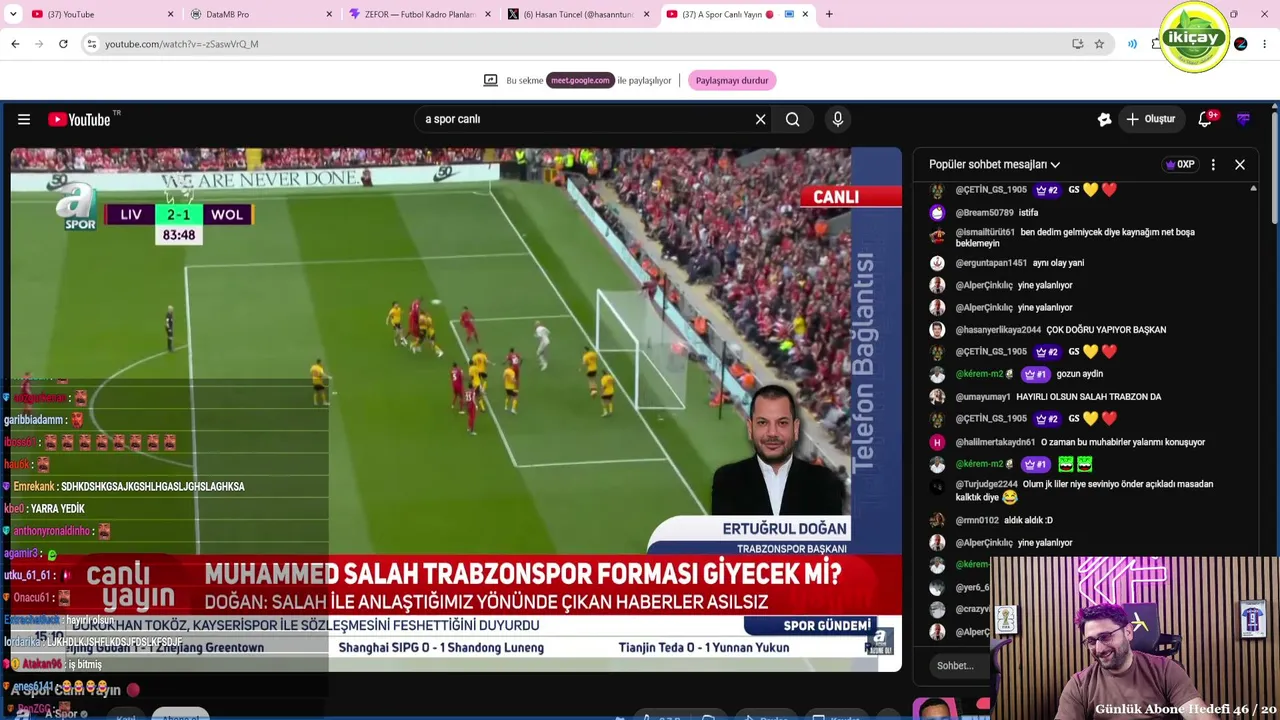Image resolution: width=1280 pixels, height=720 pixels.
Task: Click the "HAYIRLI OLSUN SALAH TRABZON DA" message
Action: [1088, 397]
